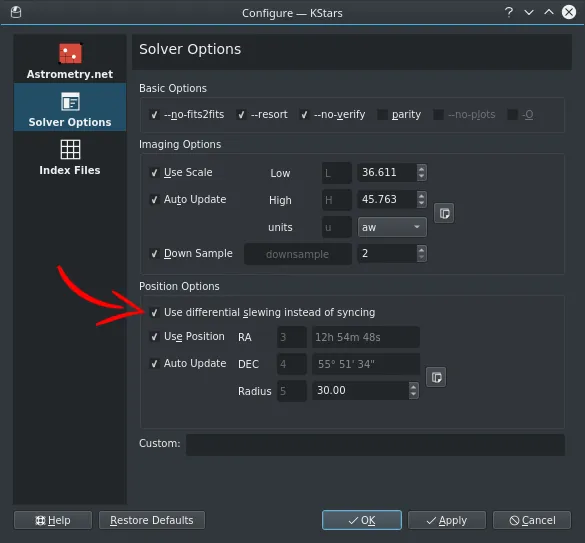Click the KStars window menu icon
The image size is (585, 543).
[x=16, y=12]
